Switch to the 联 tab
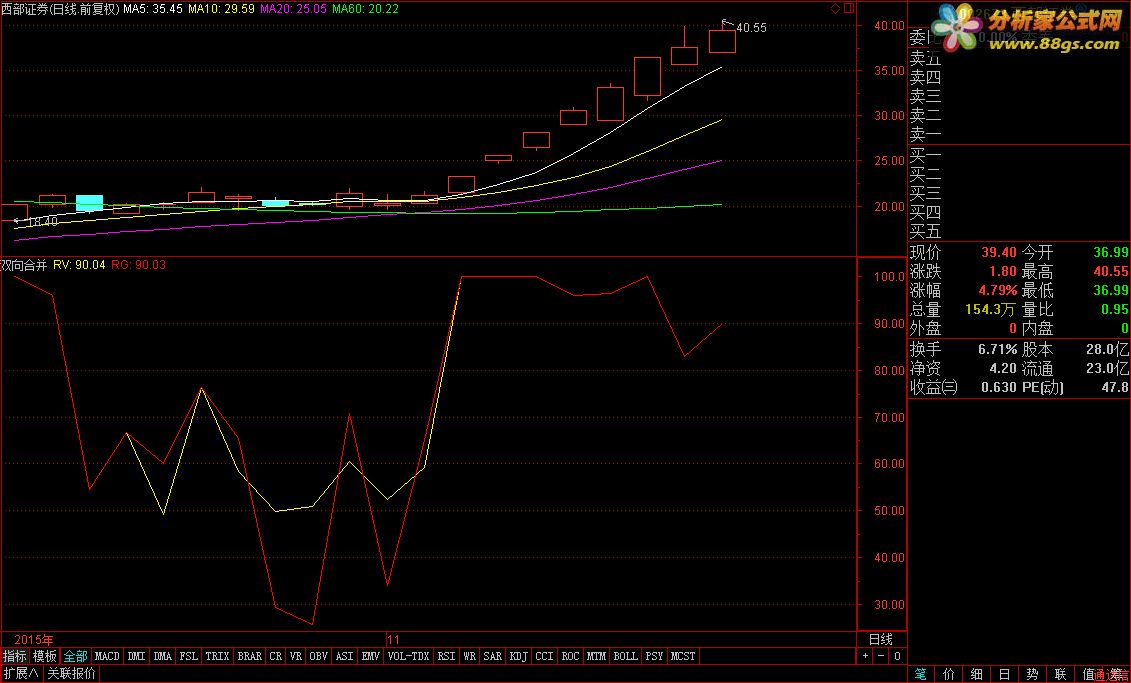 pos(1060,674)
